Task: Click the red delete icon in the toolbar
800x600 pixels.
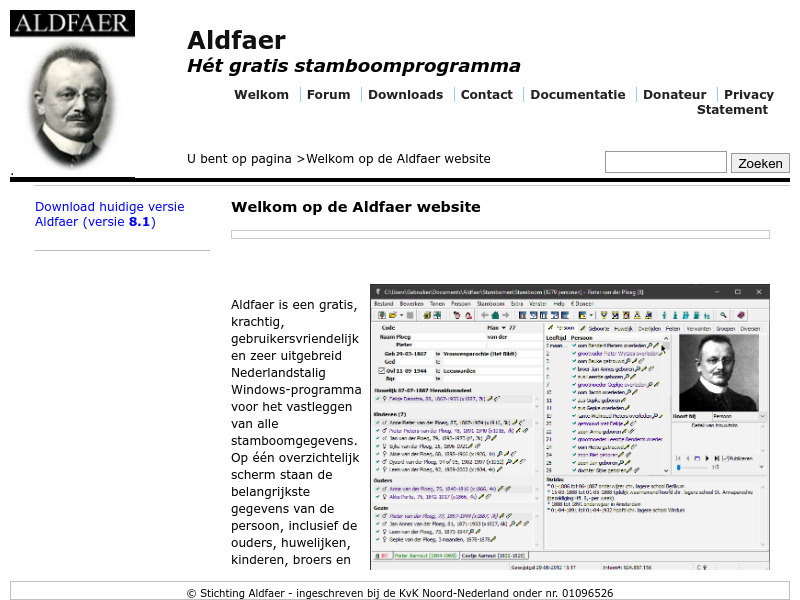Action: (467, 314)
